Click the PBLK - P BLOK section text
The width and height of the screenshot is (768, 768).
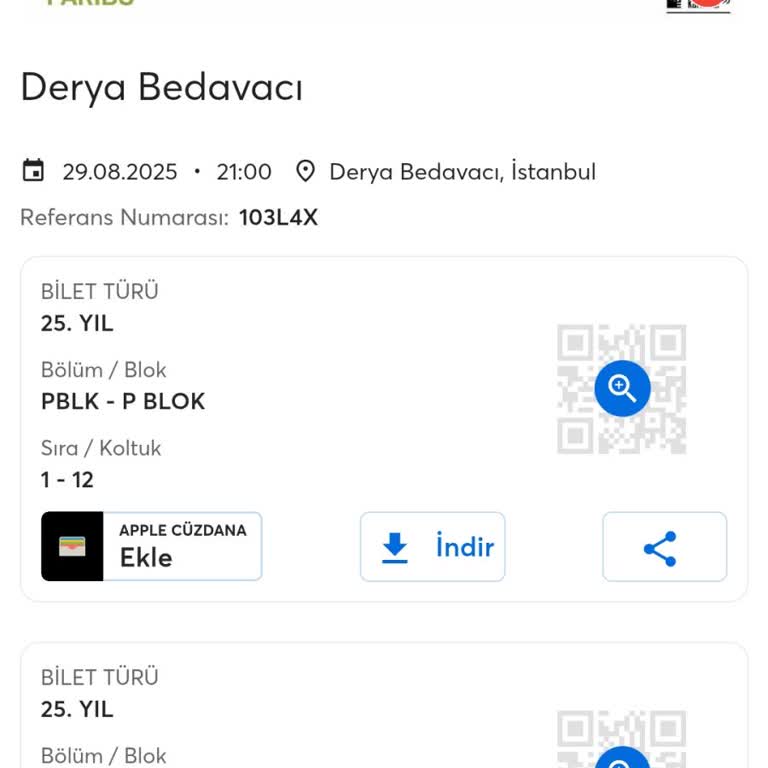pos(123,401)
